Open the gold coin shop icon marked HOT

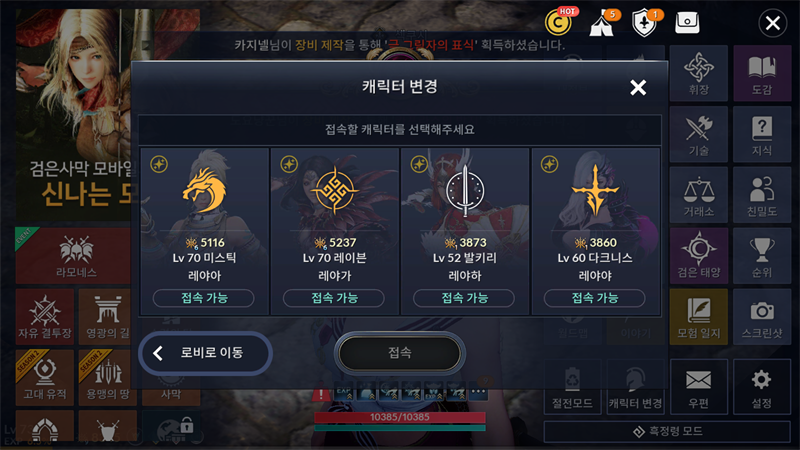click(x=559, y=22)
